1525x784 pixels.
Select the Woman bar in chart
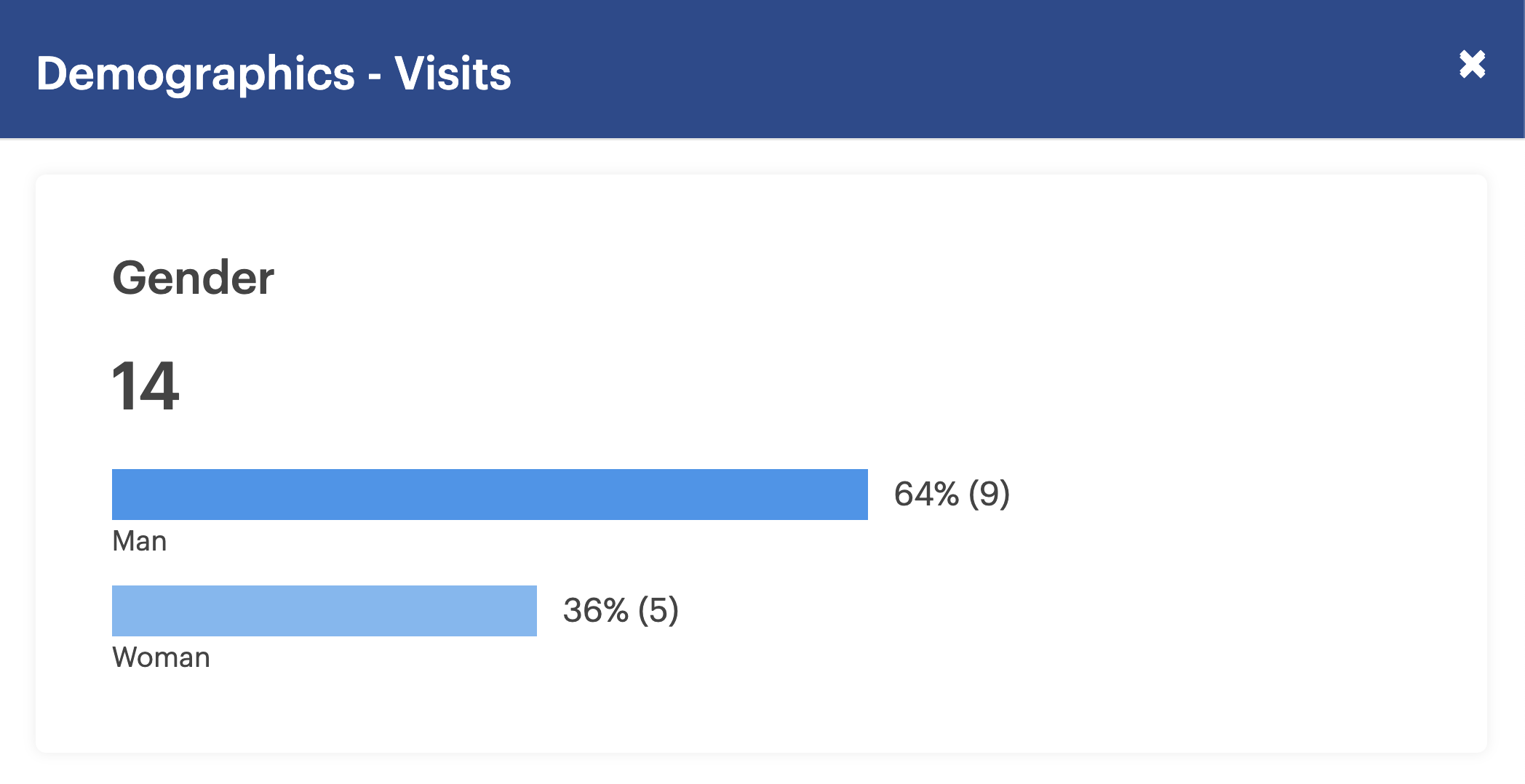point(324,611)
